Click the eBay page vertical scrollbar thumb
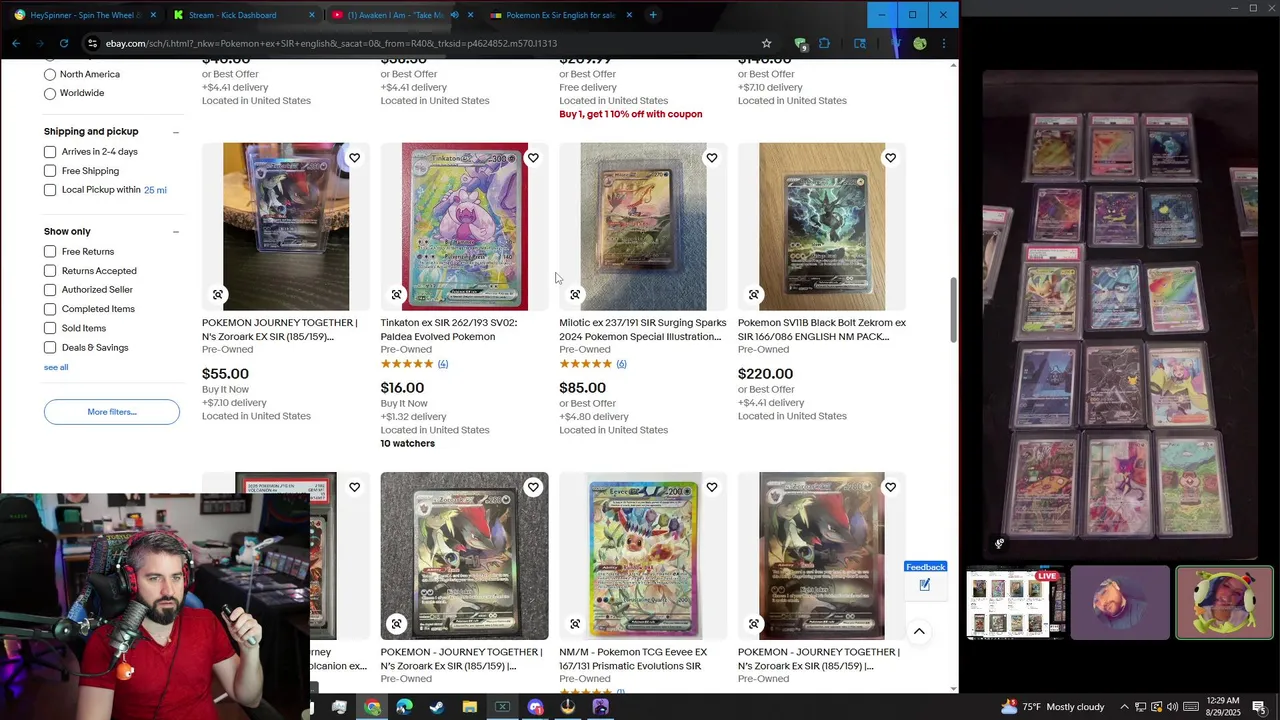Image resolution: width=1280 pixels, height=720 pixels. [x=953, y=311]
